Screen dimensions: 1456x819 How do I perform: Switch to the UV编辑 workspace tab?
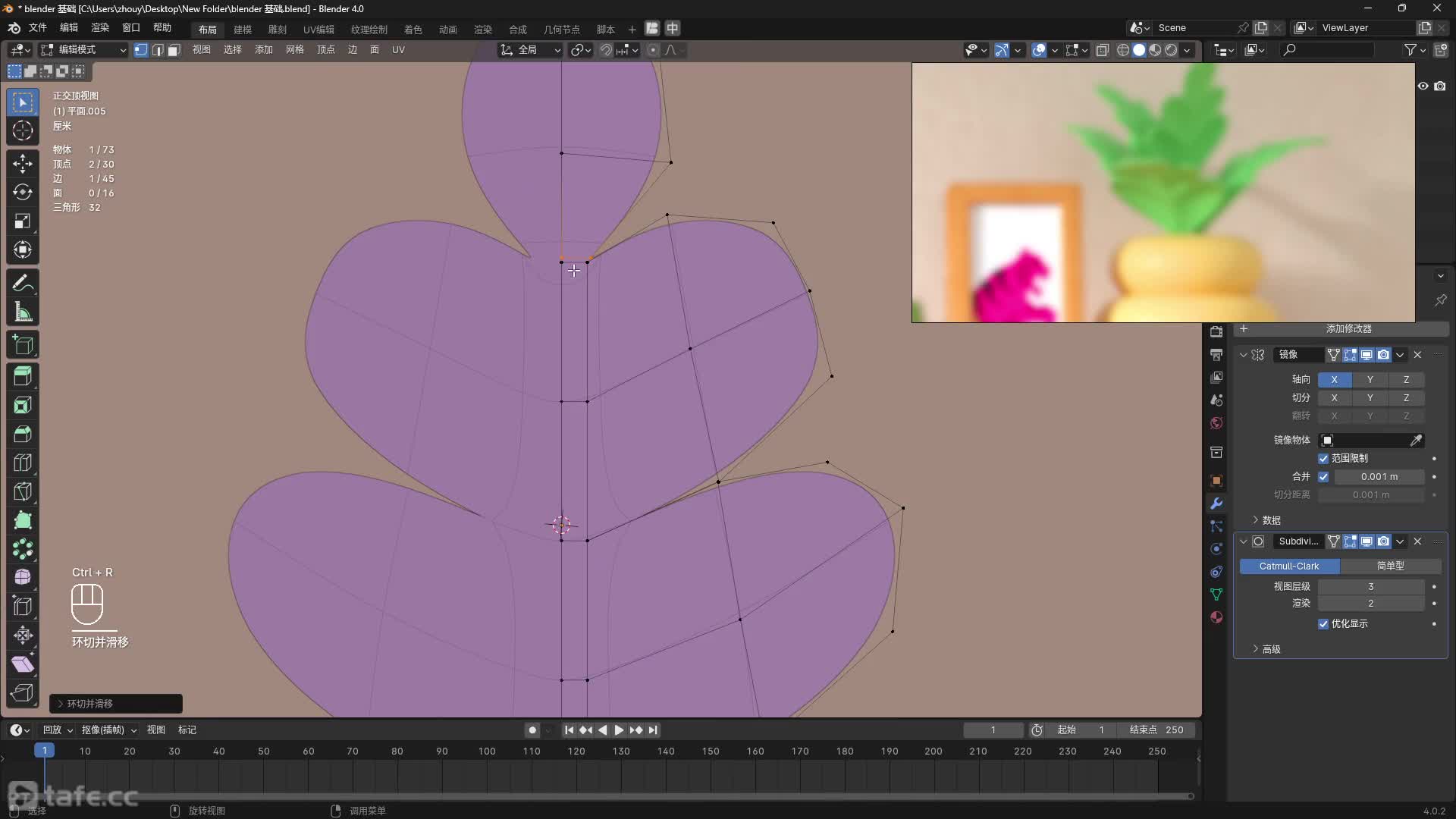[318, 30]
